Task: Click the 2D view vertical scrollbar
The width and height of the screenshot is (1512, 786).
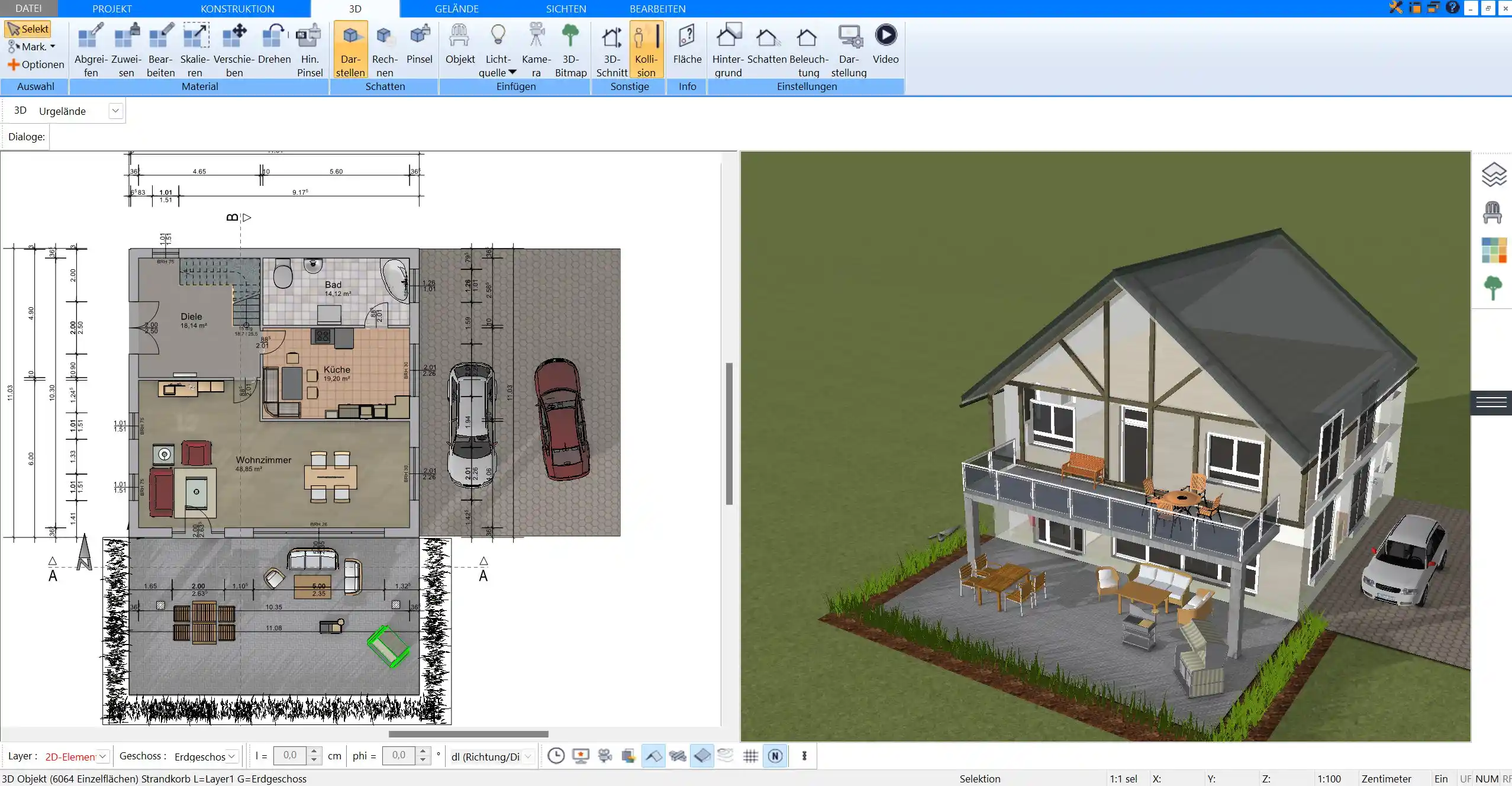Action: pos(729,433)
